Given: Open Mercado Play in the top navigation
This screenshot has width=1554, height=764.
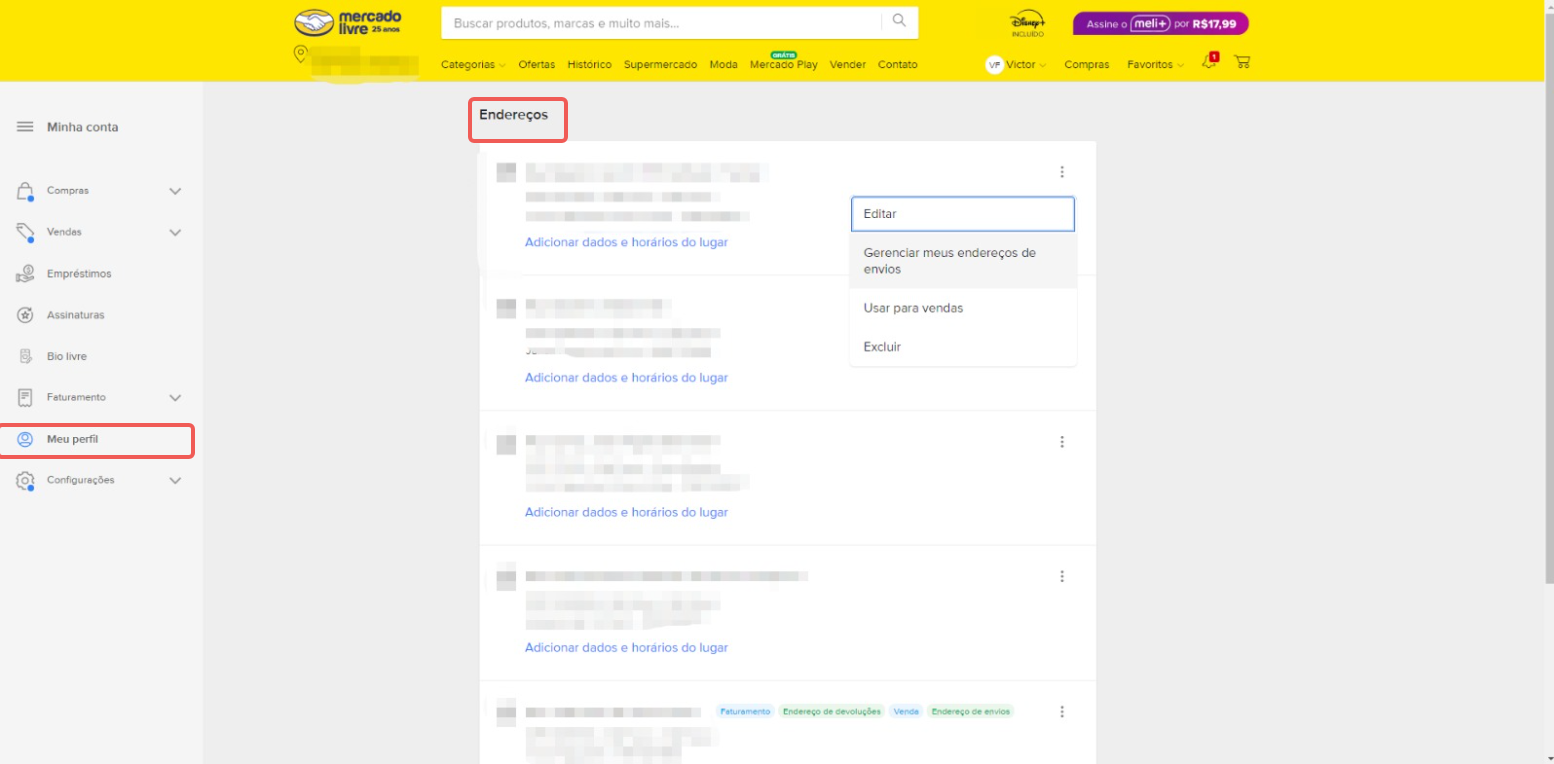Looking at the screenshot, I should [783, 64].
